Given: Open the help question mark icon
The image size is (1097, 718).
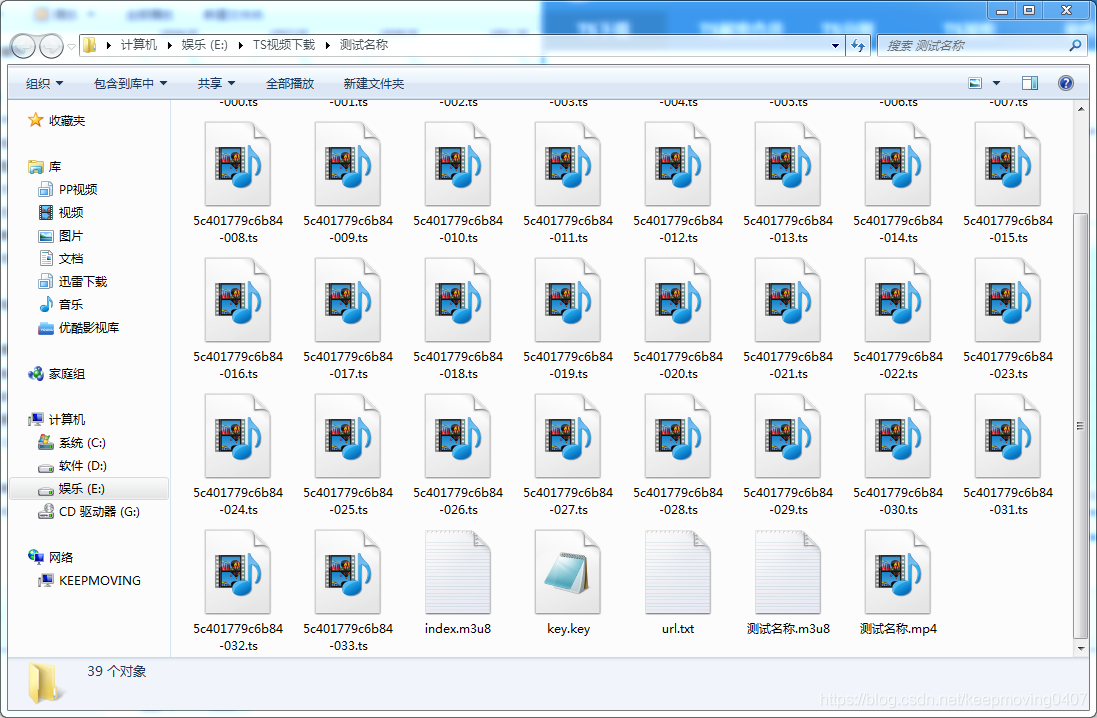Looking at the screenshot, I should pos(1066,83).
